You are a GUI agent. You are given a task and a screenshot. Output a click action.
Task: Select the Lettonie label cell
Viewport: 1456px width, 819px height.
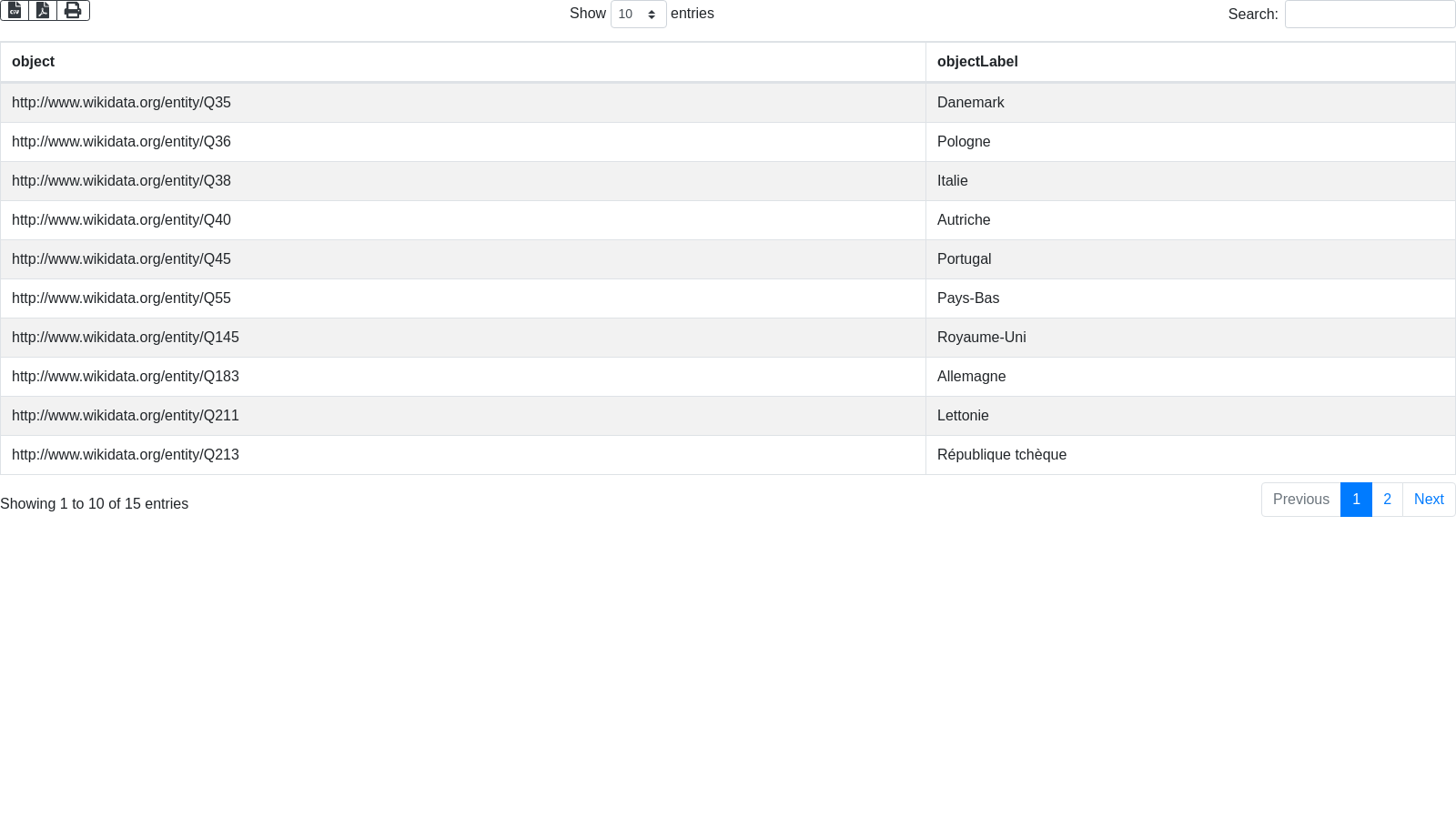pos(963,416)
